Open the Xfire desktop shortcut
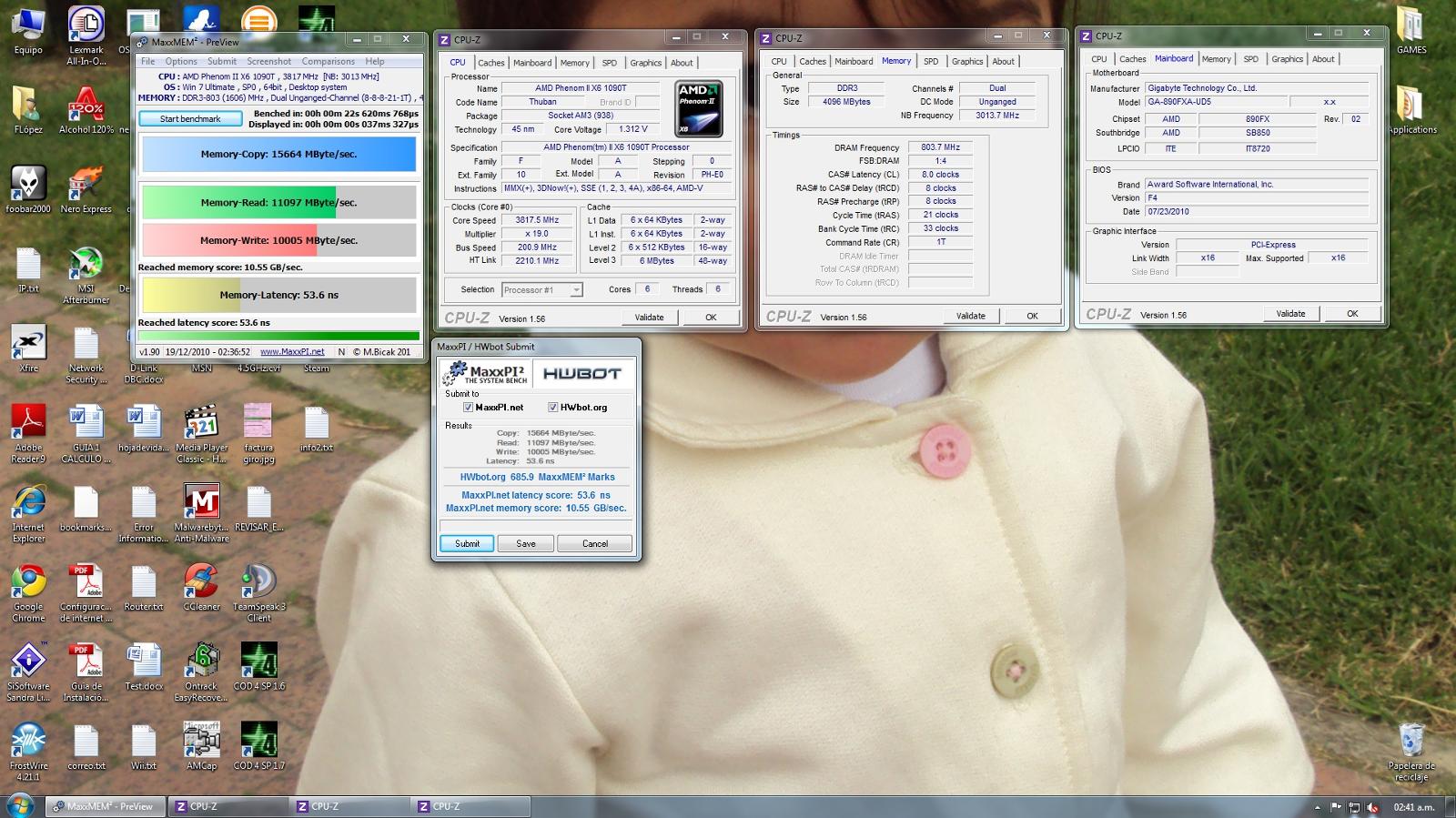Screen dimensions: 1456x818 (28, 350)
